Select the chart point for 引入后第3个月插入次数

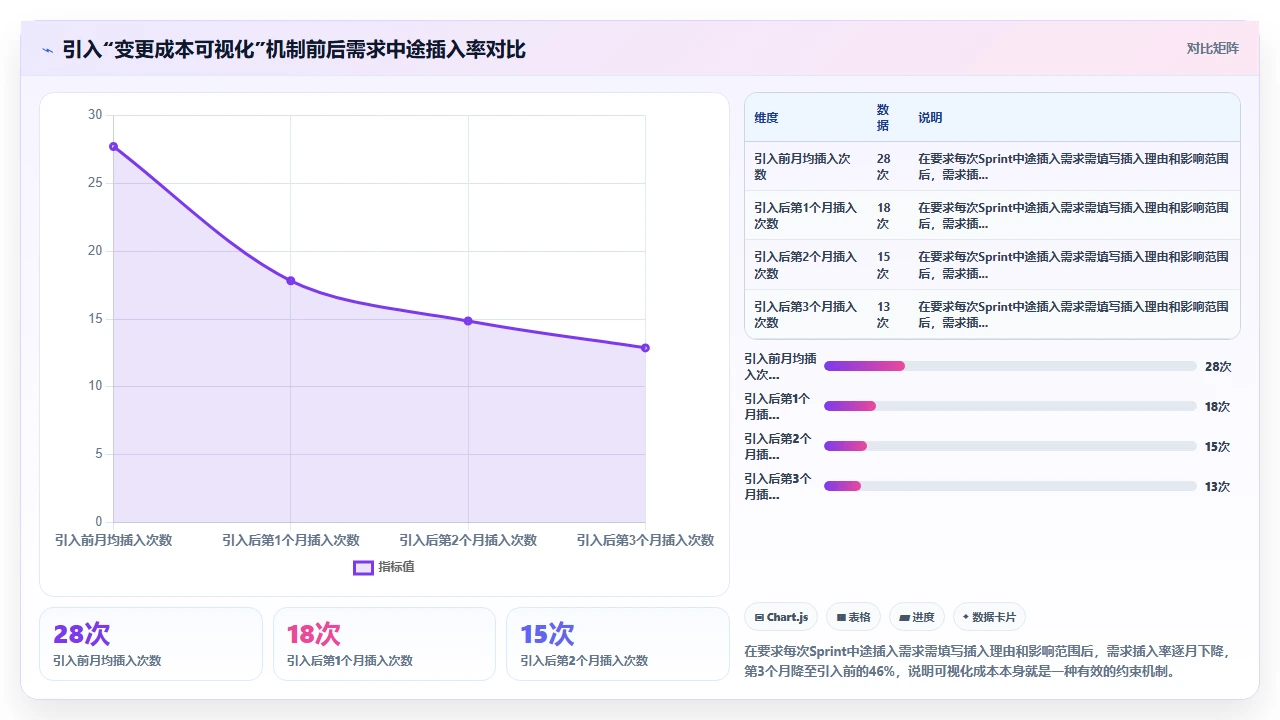point(645,348)
